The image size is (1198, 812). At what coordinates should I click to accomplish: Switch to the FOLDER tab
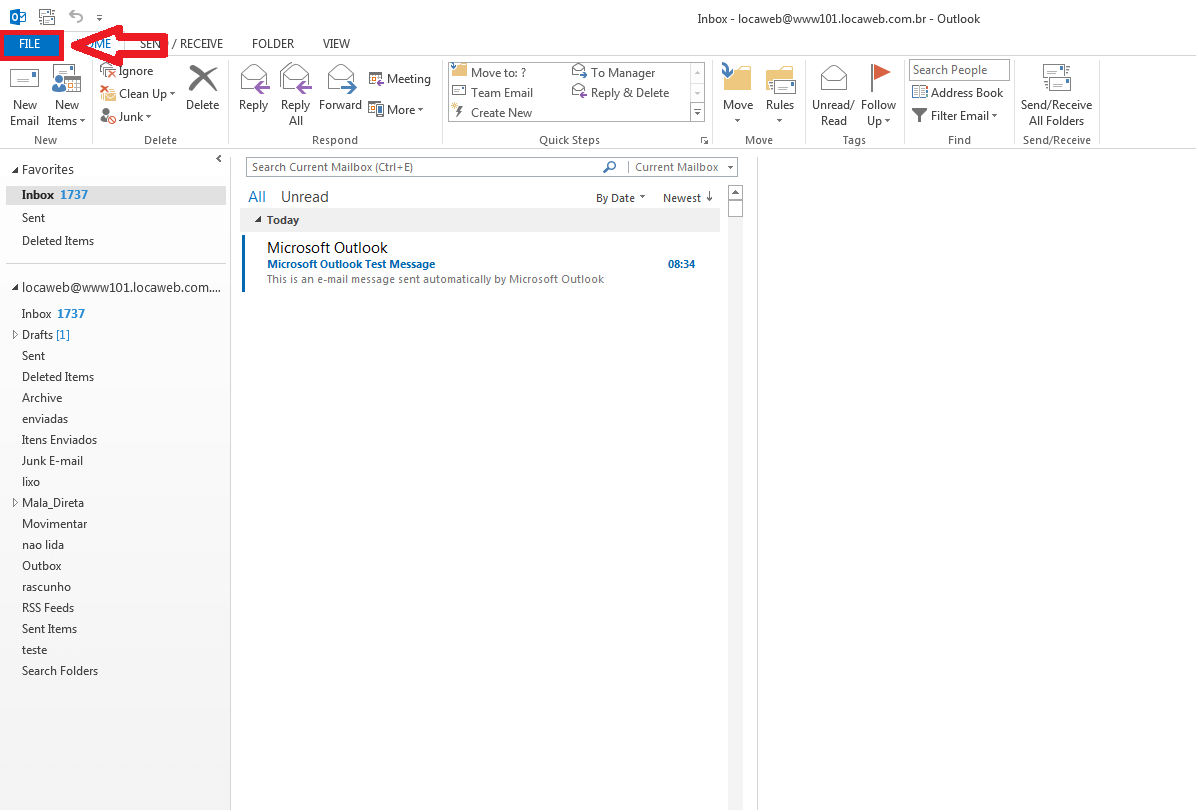point(273,44)
